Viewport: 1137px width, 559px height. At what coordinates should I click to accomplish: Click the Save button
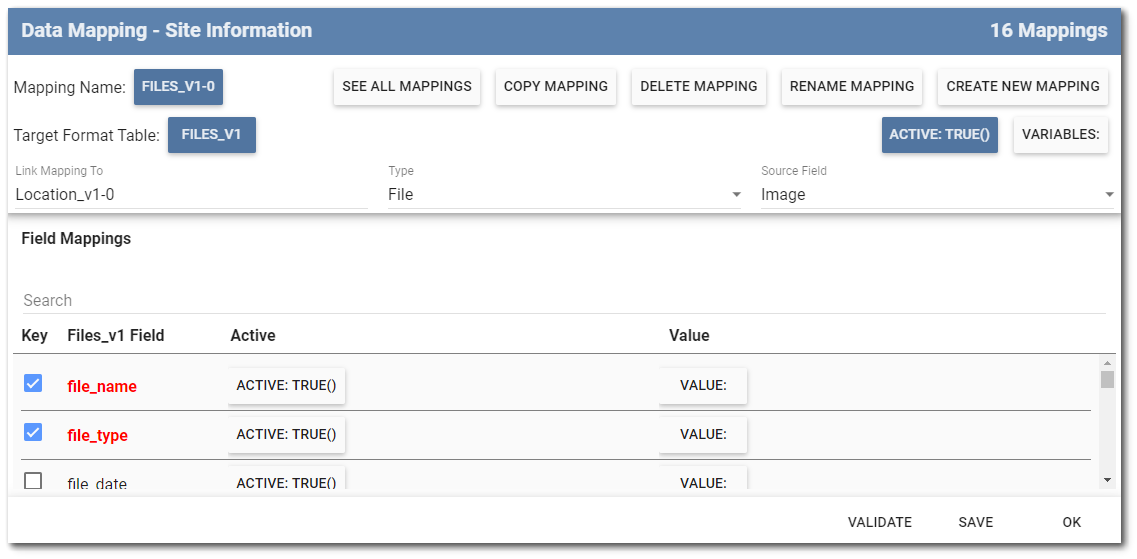pos(976,522)
